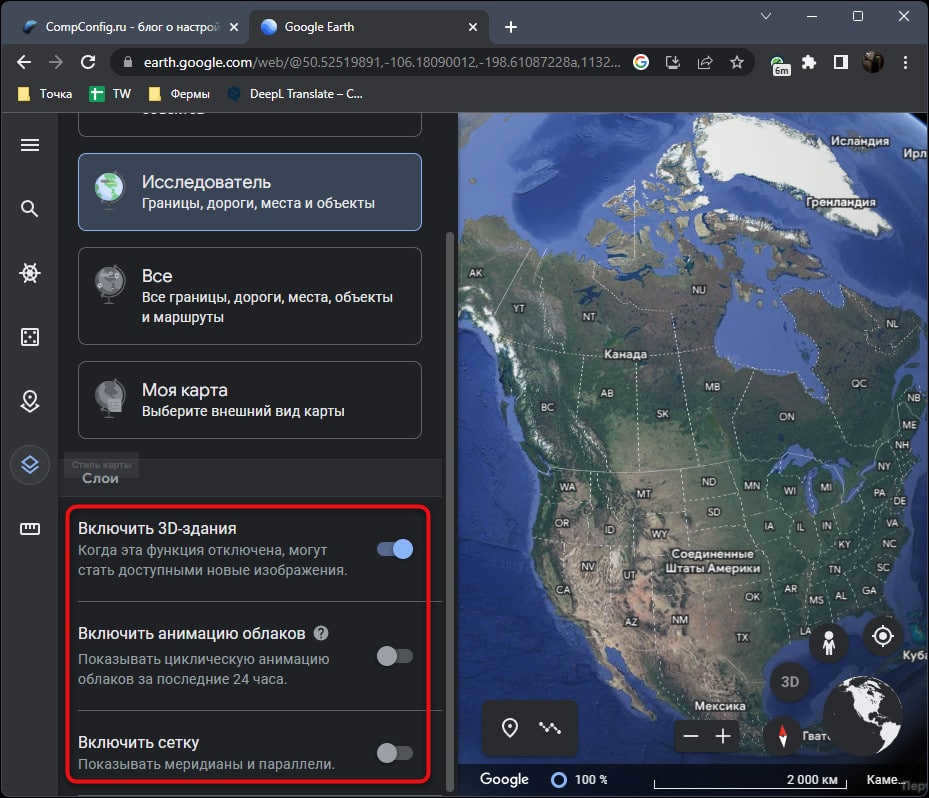Fly to my current location

(883, 636)
